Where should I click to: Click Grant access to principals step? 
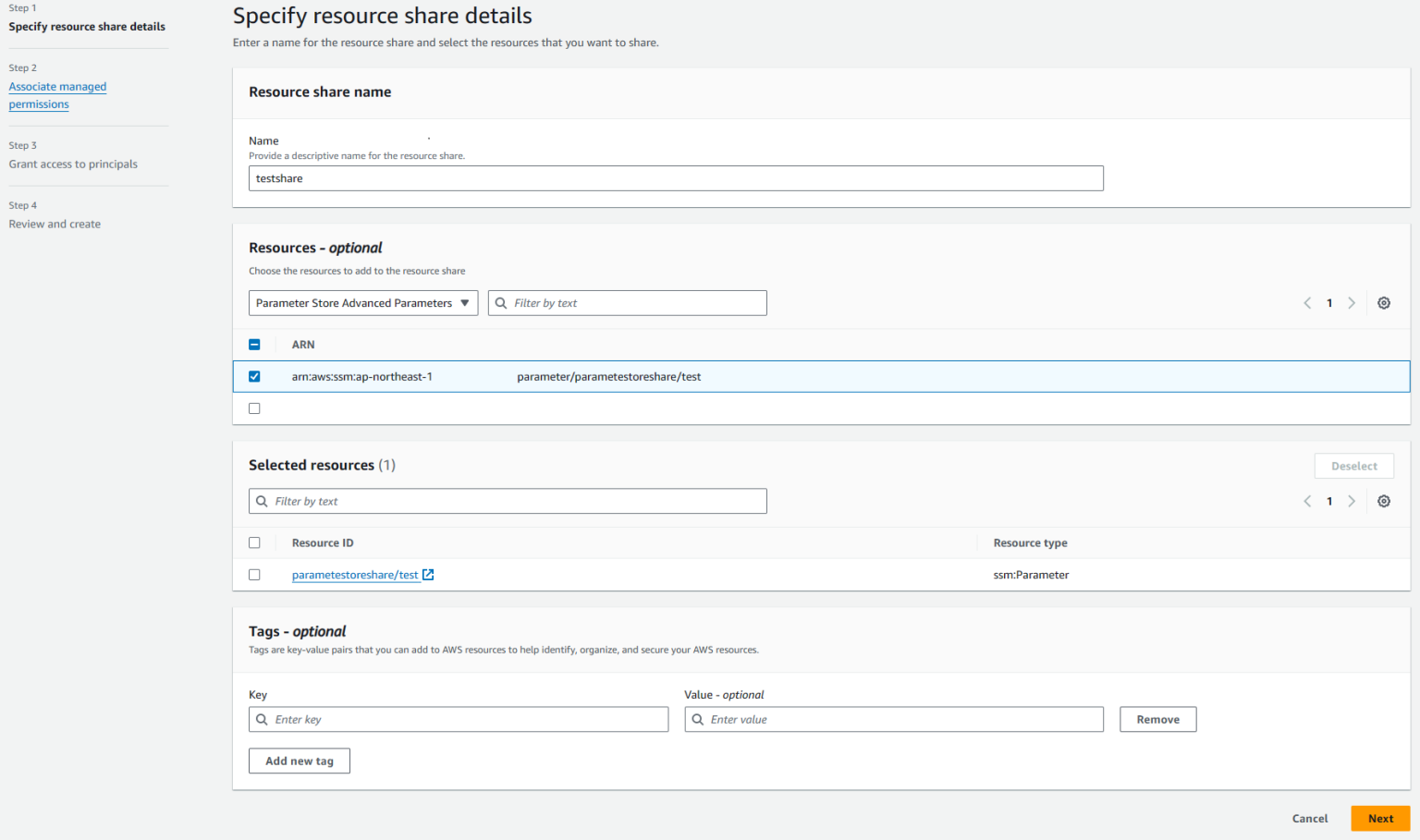(73, 164)
